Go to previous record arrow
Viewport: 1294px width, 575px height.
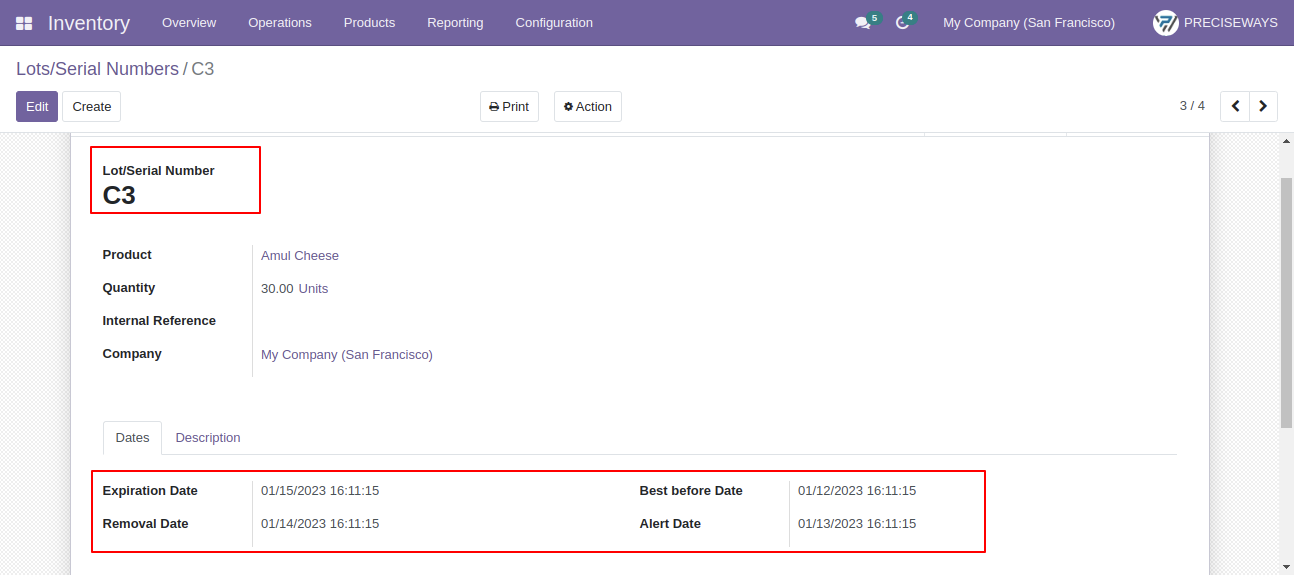click(x=1235, y=106)
